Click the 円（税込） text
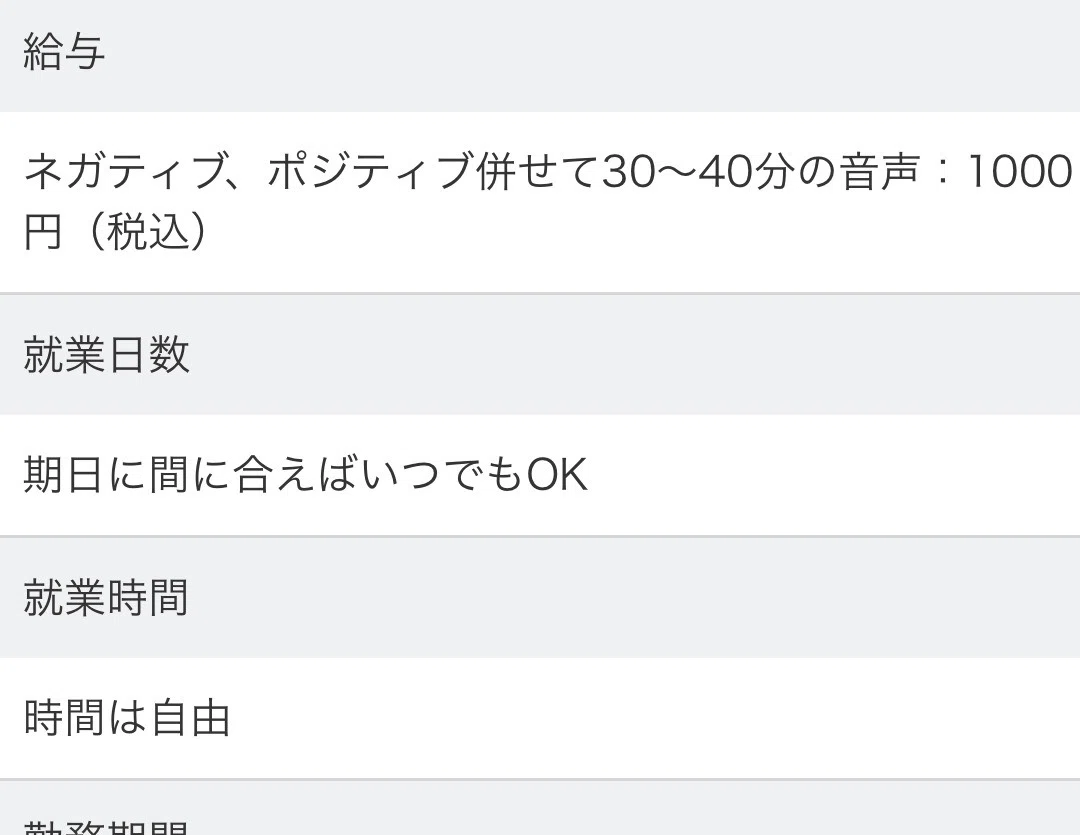1080x835 pixels. click(118, 233)
